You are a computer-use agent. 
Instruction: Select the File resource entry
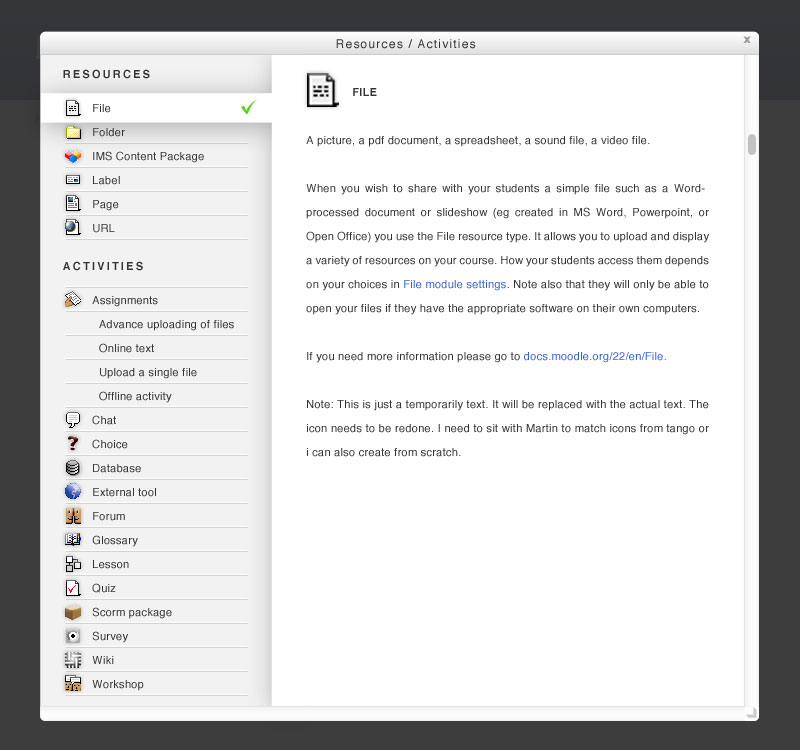tap(156, 108)
